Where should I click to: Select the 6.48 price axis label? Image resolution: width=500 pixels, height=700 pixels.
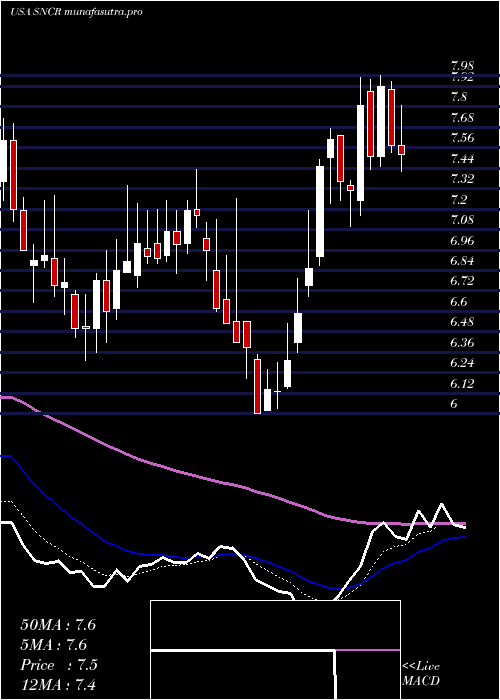point(462,322)
